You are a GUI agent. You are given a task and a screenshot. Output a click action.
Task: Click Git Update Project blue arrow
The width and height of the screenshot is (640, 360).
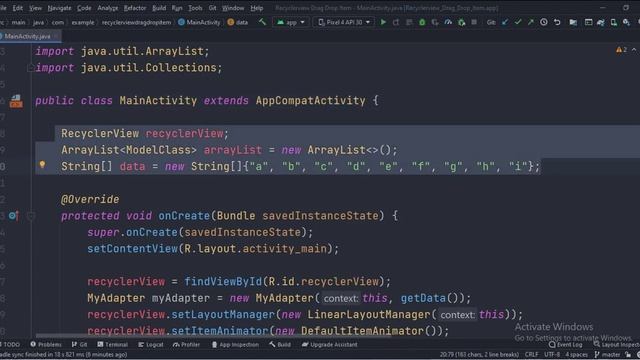pyautogui.click(x=505, y=22)
